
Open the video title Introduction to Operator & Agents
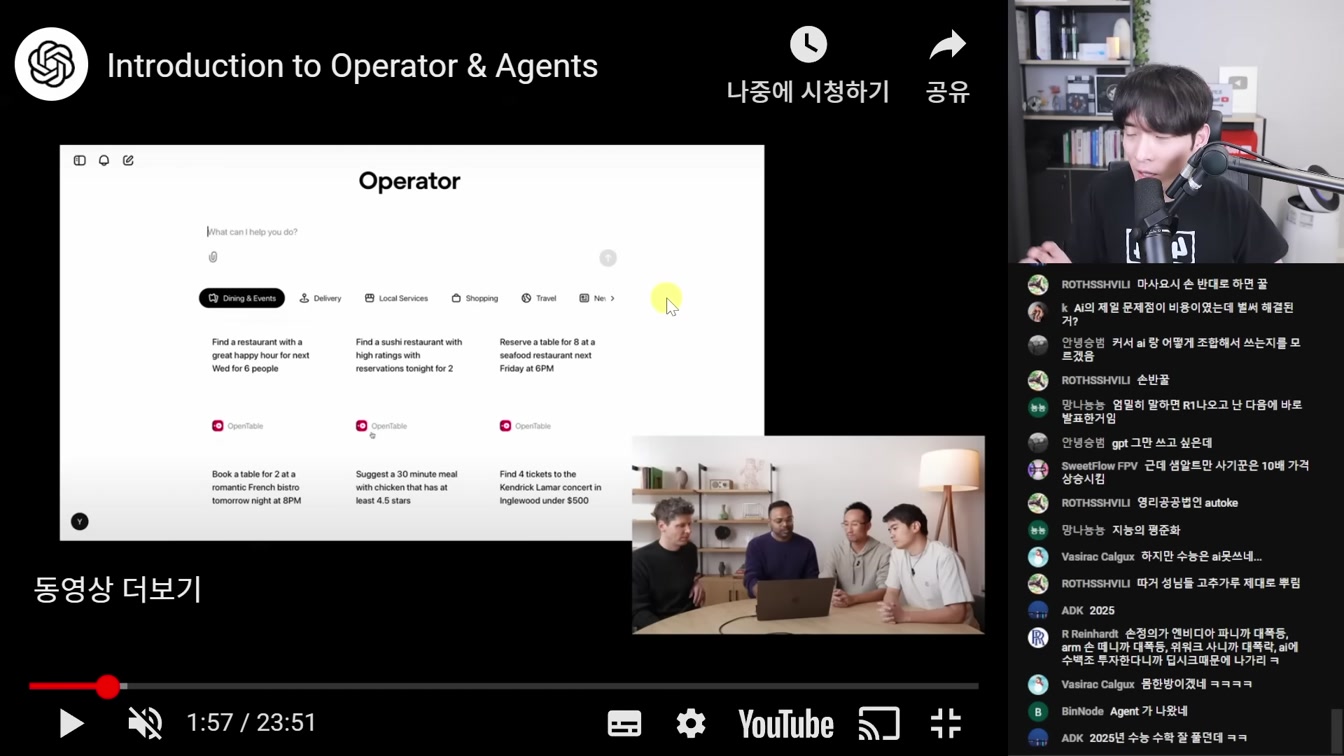(352, 66)
